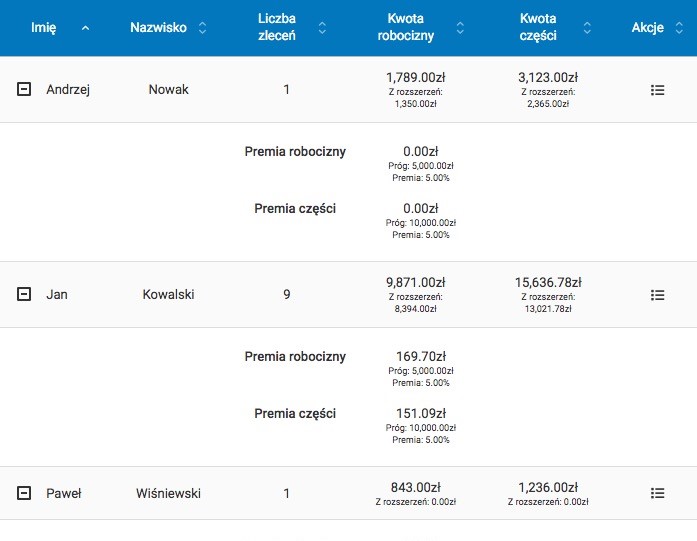697x541 pixels.
Task: Click the Imię column header
Action: coord(44,28)
